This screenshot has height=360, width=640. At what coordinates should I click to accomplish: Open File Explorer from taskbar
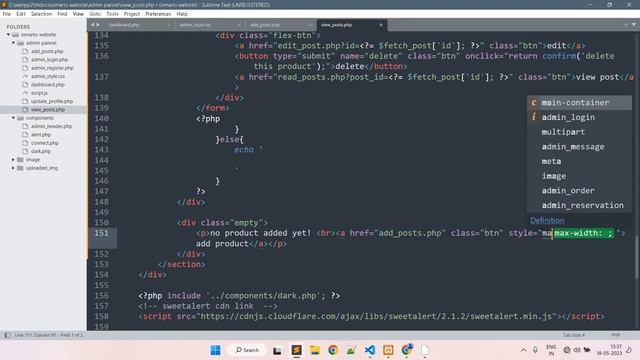click(x=315, y=350)
